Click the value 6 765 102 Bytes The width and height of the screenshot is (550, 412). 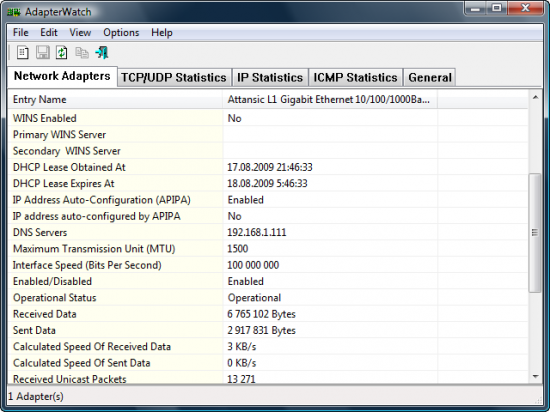261,314
